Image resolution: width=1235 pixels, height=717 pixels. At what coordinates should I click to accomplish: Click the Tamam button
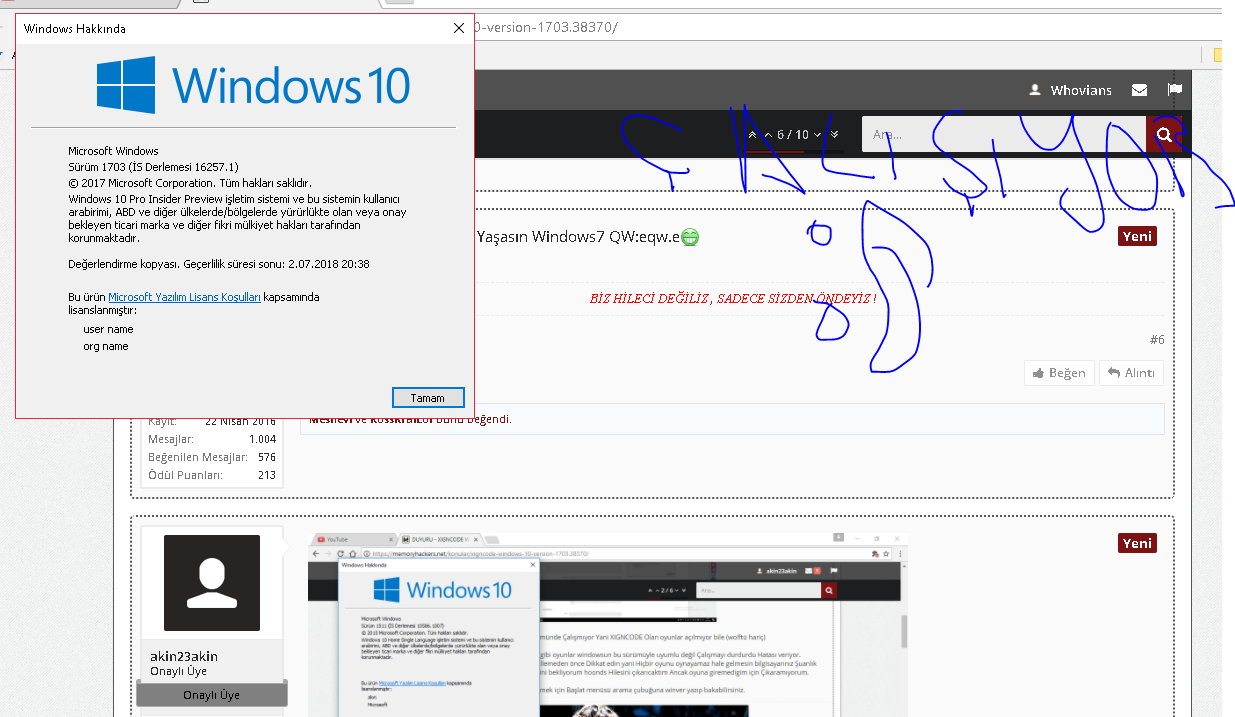pyautogui.click(x=428, y=398)
